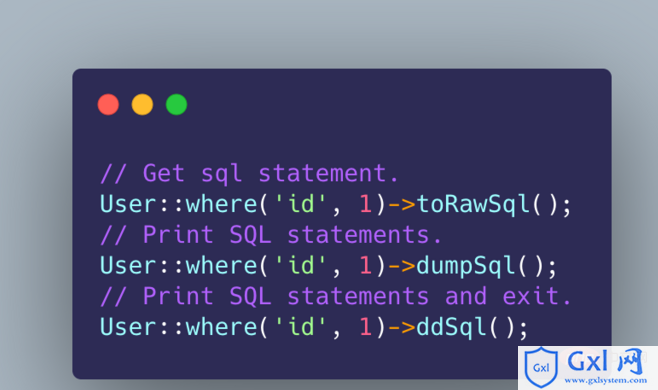Click the dumpSql() method call
The image size is (658, 390).
pos(486,266)
